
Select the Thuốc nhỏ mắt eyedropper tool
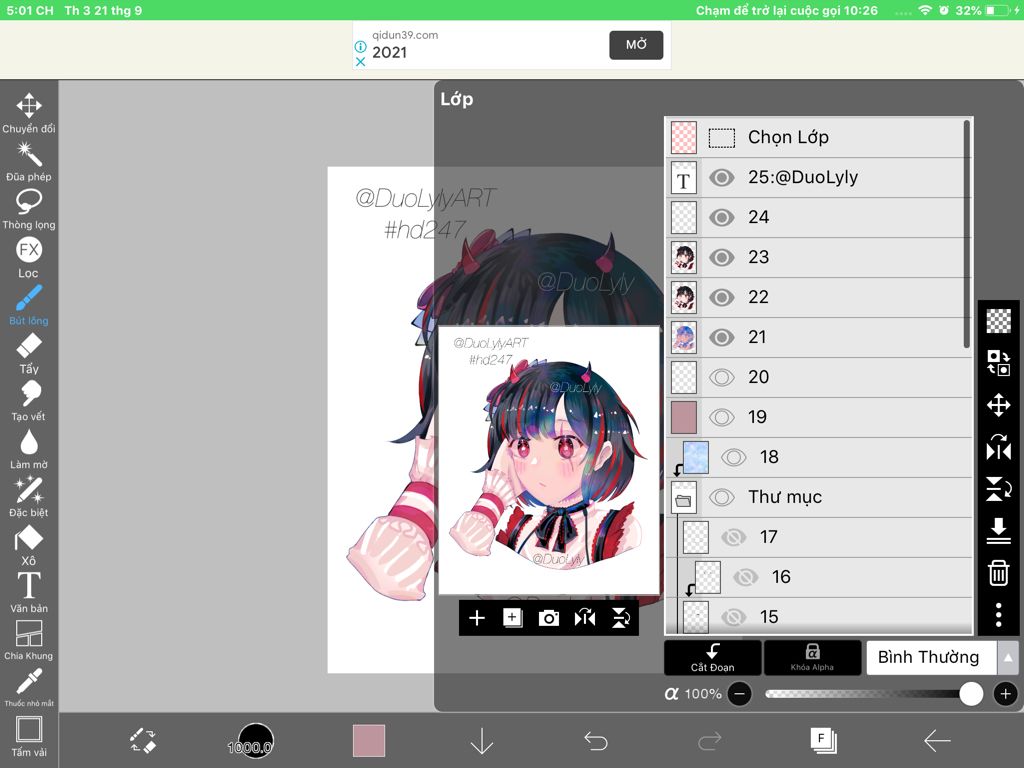29,687
